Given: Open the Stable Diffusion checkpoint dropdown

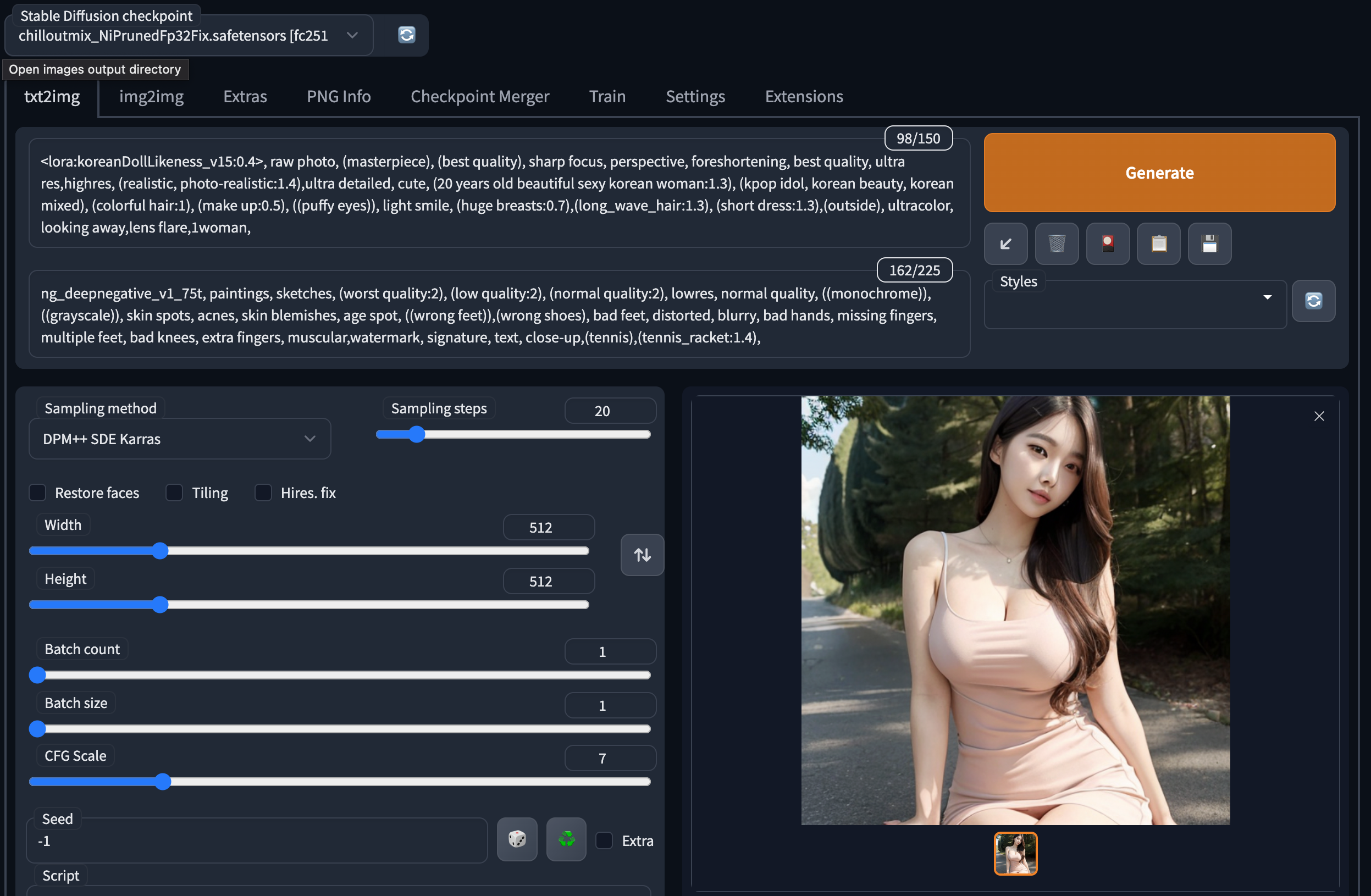Looking at the screenshot, I should point(189,36).
